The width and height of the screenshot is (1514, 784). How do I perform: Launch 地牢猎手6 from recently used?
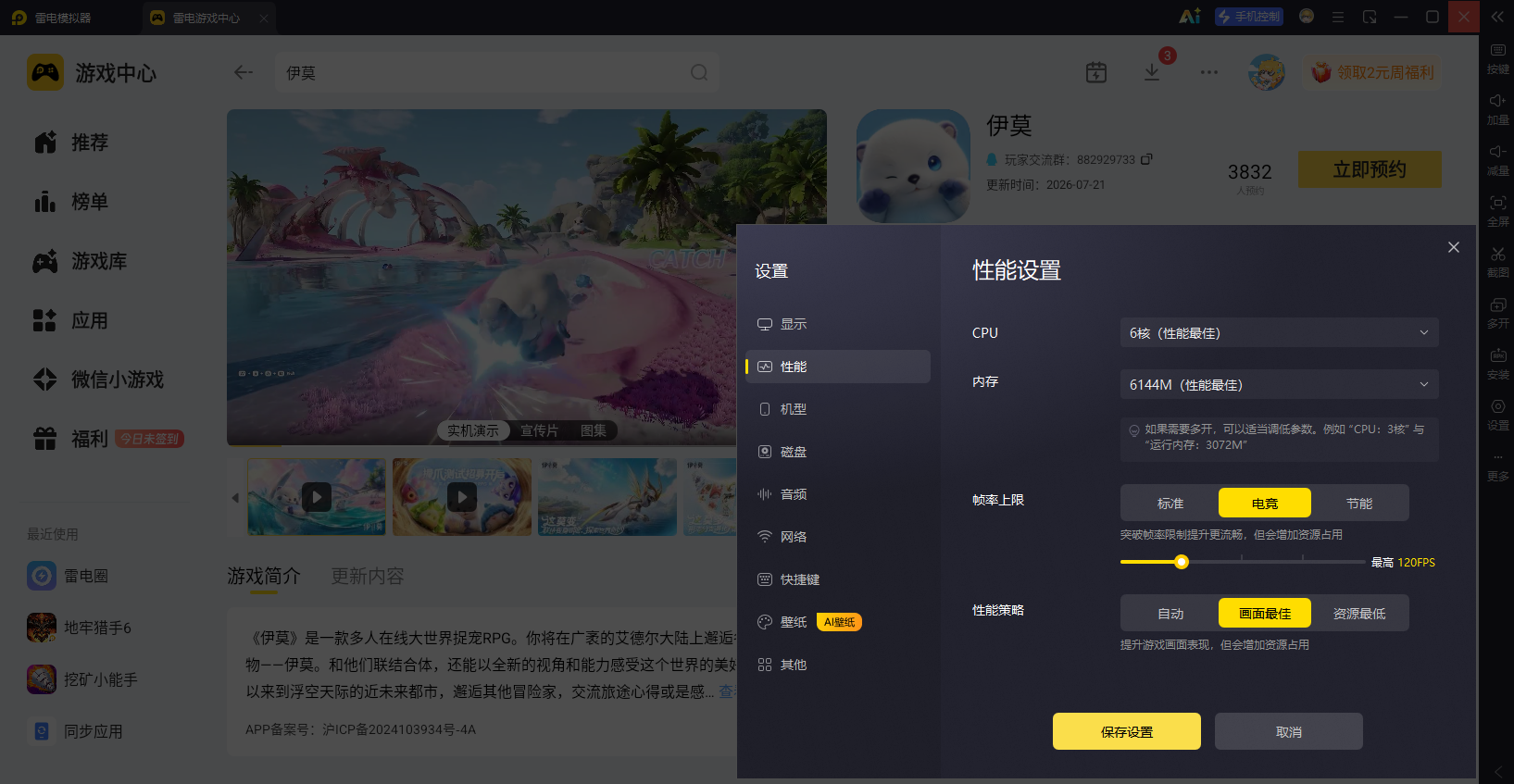80,628
